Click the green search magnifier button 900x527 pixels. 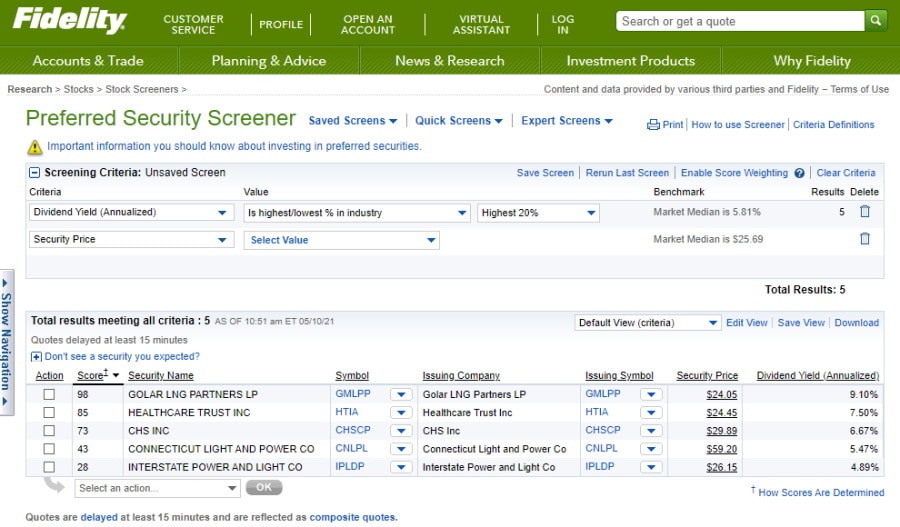(x=875, y=21)
